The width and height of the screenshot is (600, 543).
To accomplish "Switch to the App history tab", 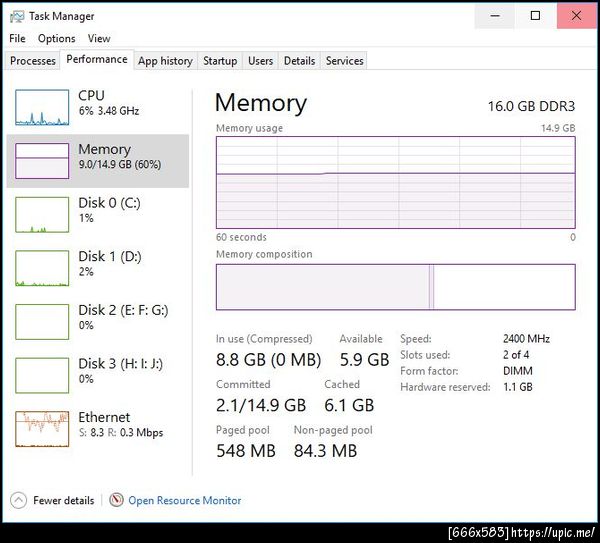I will pyautogui.click(x=165, y=61).
